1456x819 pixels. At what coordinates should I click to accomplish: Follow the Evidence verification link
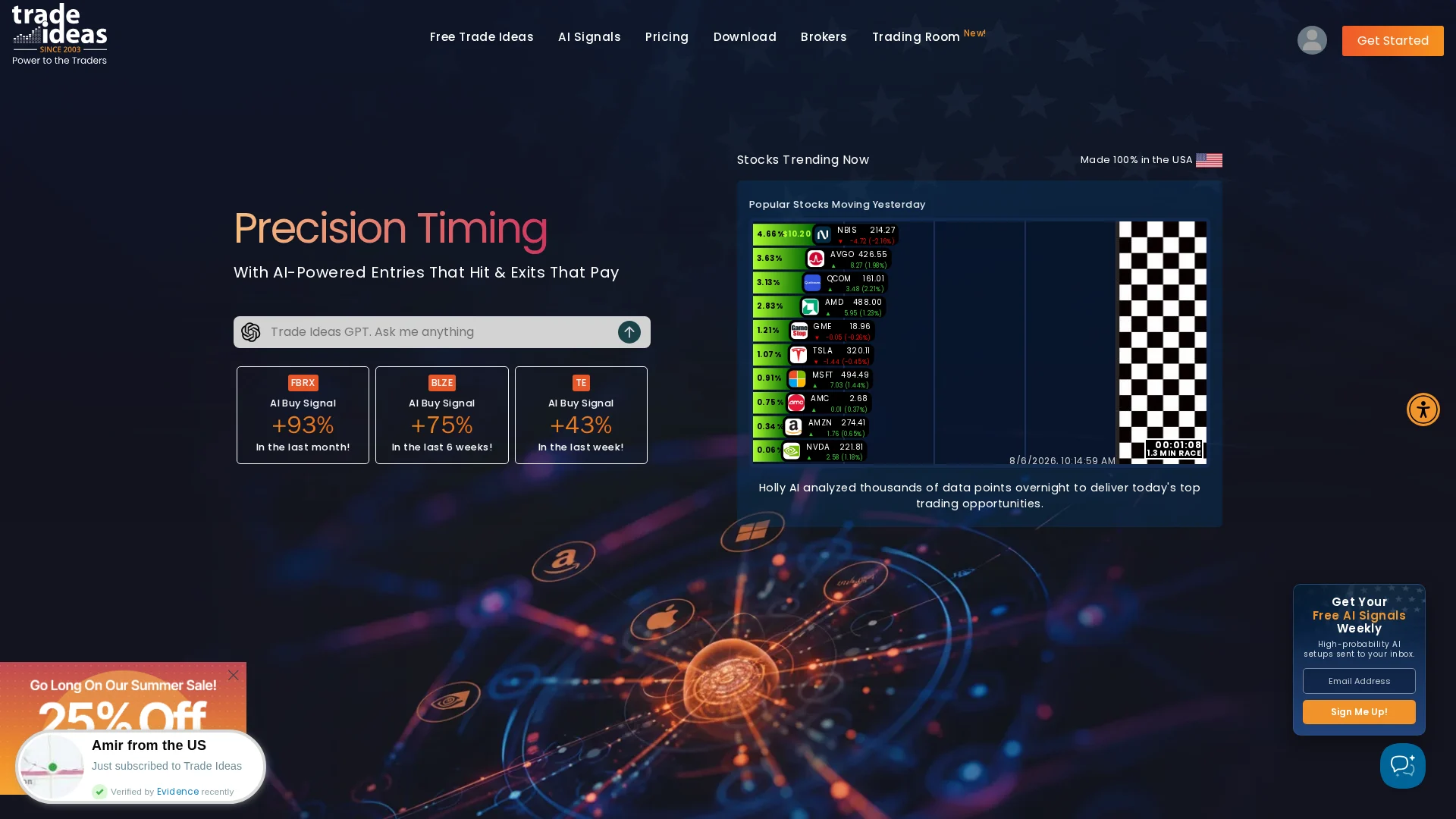(177, 792)
